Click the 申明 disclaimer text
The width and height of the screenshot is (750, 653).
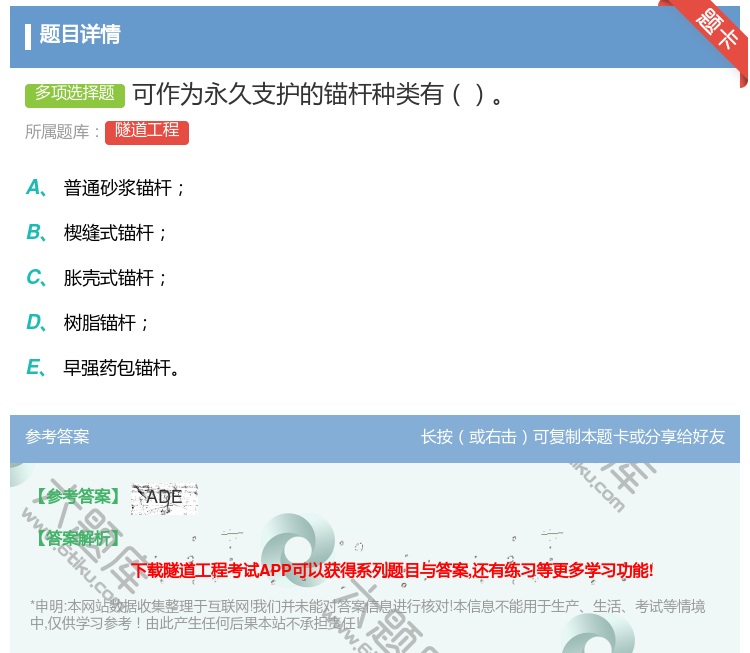pos(367,615)
